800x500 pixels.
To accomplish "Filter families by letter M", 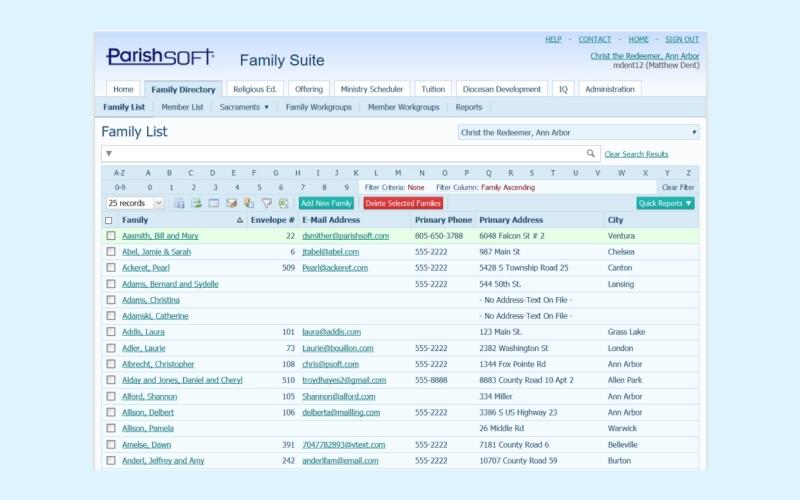I will (398, 172).
